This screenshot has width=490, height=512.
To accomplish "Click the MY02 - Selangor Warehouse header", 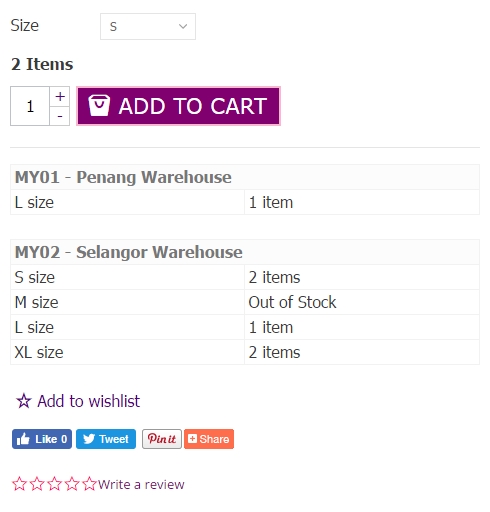I will click(x=245, y=252).
